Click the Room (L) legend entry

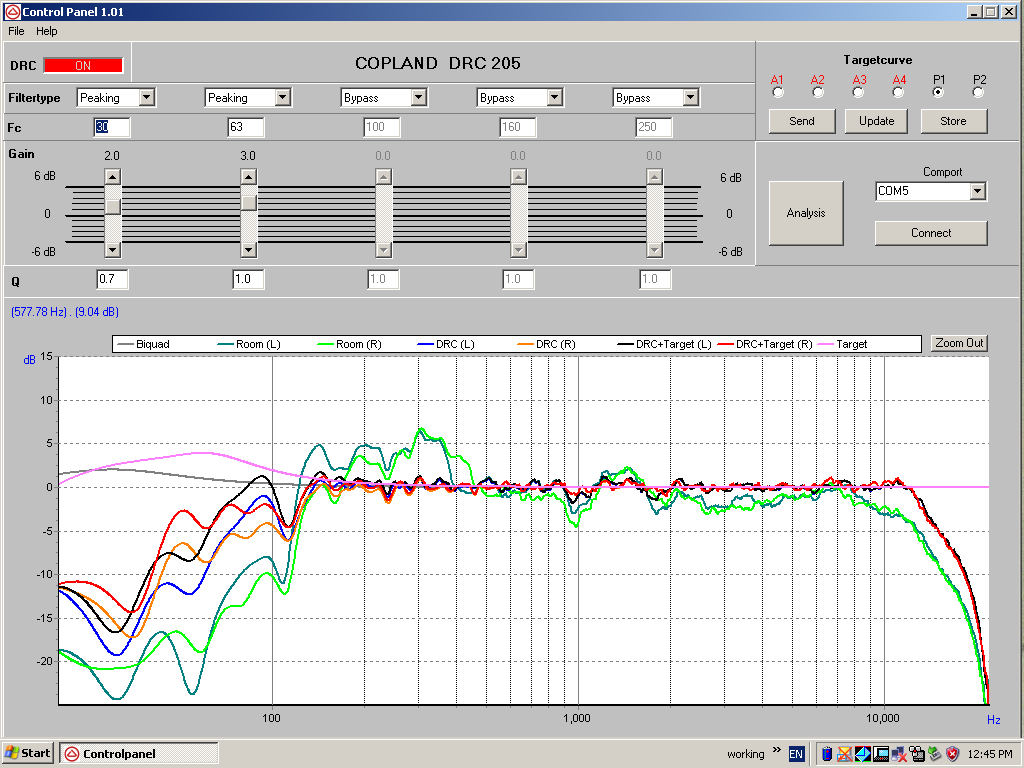pos(249,344)
